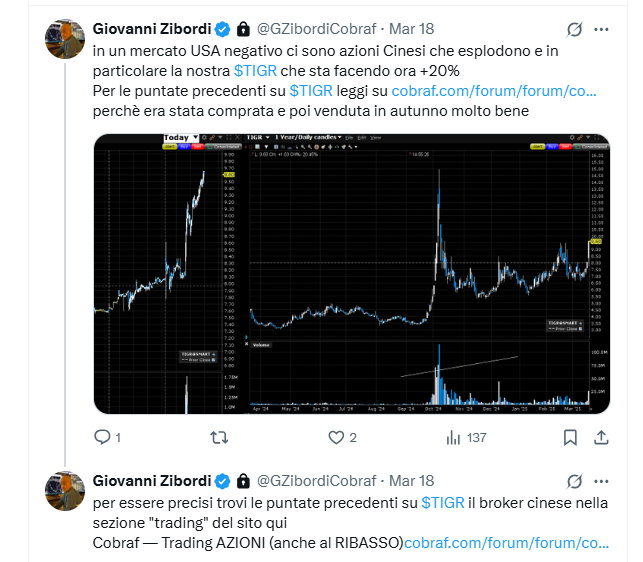Open Giovanni Zibordi profile name first tweet
Viewport: 643px width, 562px height.
152,29
